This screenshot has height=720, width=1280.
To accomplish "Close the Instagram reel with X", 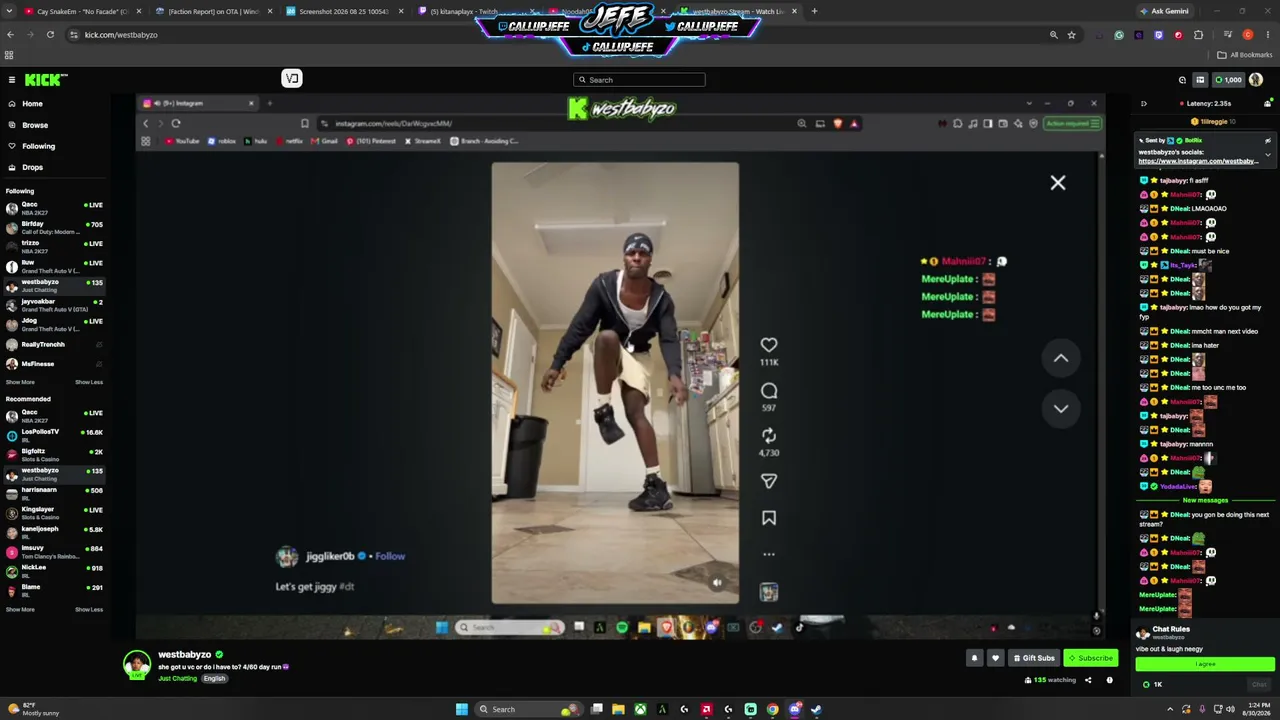I will [x=1058, y=183].
